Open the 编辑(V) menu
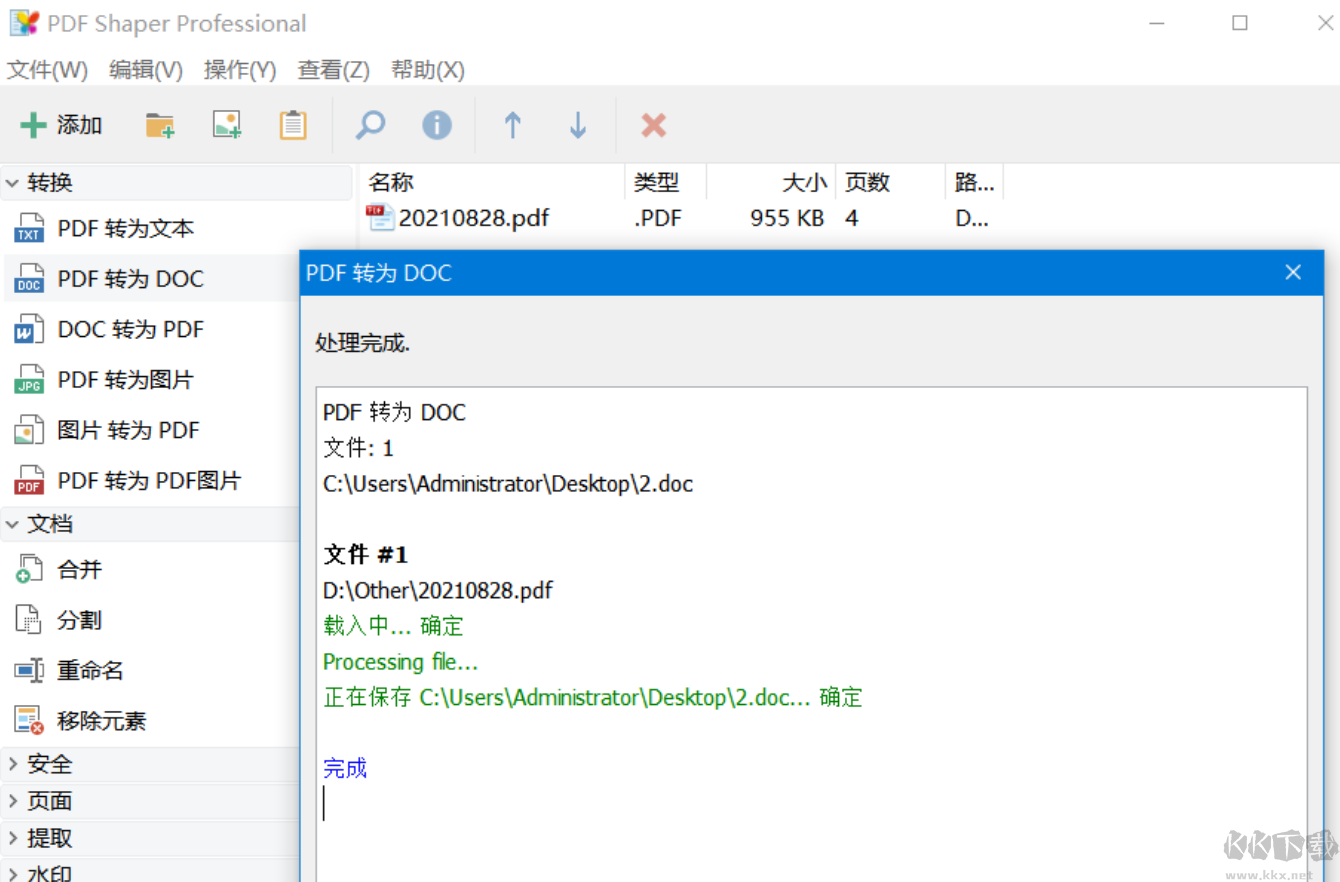Viewport: 1340px width, 882px height. pos(146,70)
